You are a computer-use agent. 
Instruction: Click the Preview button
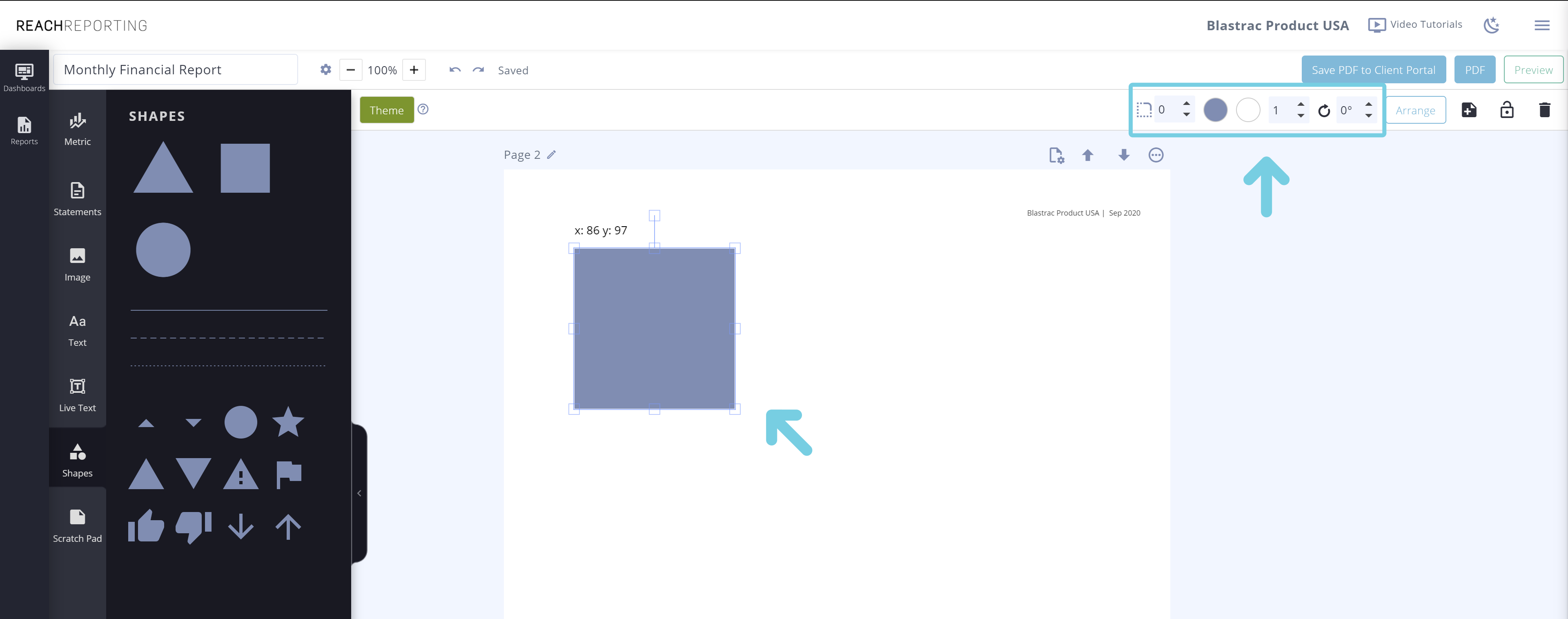(1533, 70)
